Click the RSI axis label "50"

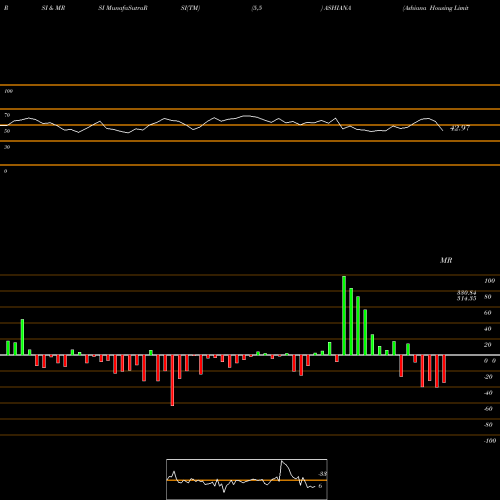[7, 131]
